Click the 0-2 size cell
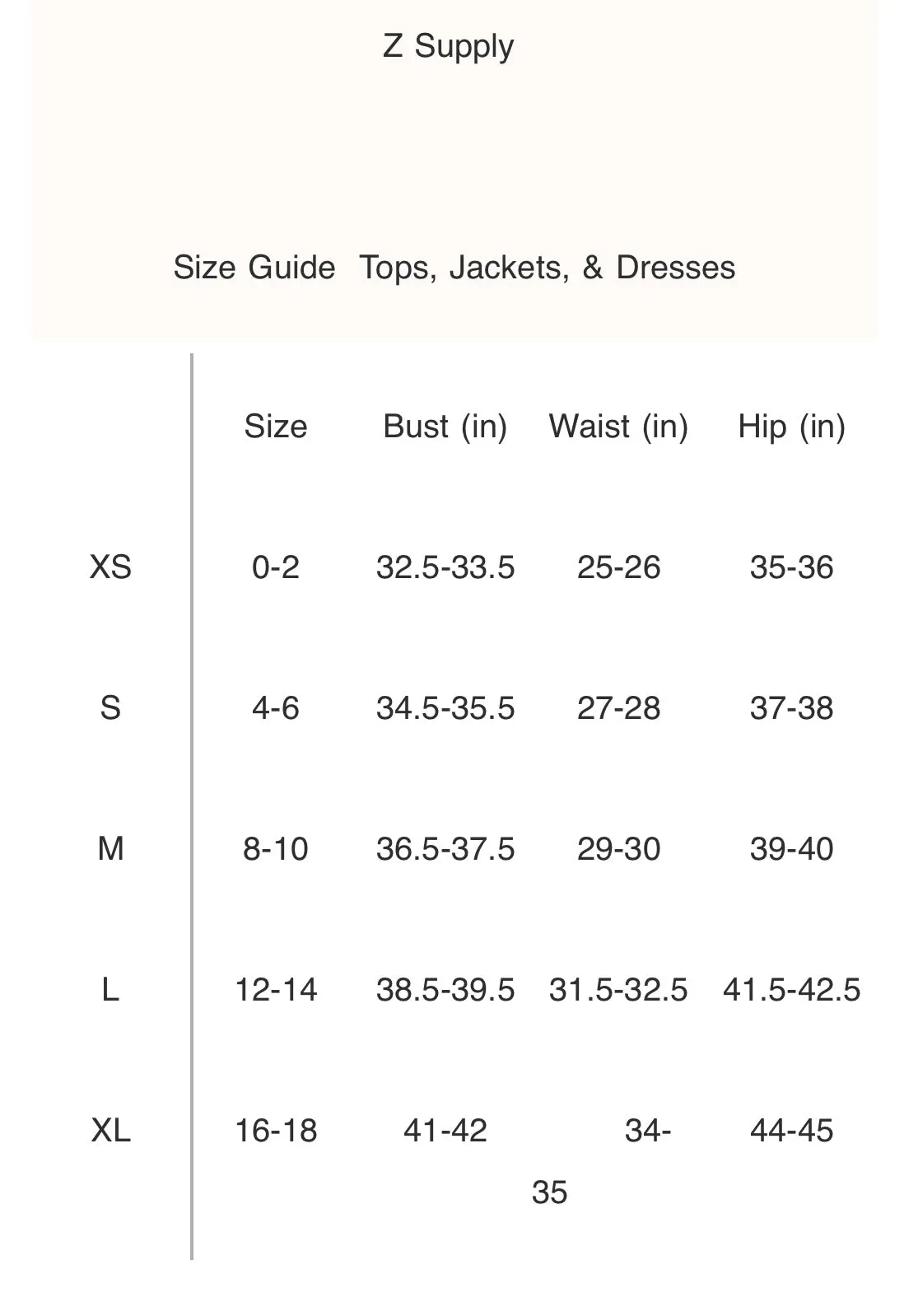Screen dimensions: 918x1316 coord(276,567)
